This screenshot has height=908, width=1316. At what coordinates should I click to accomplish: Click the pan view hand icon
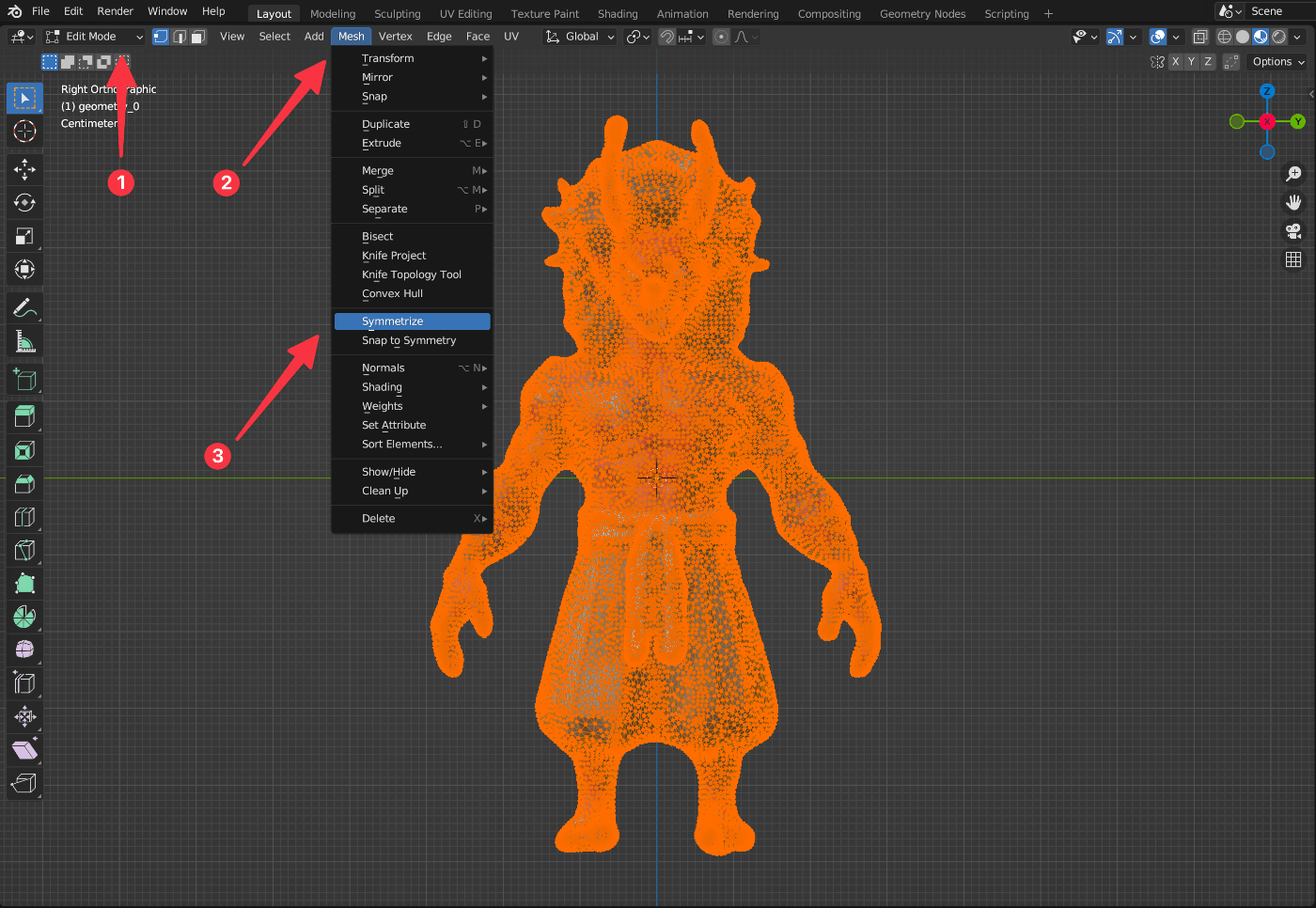coord(1293,202)
